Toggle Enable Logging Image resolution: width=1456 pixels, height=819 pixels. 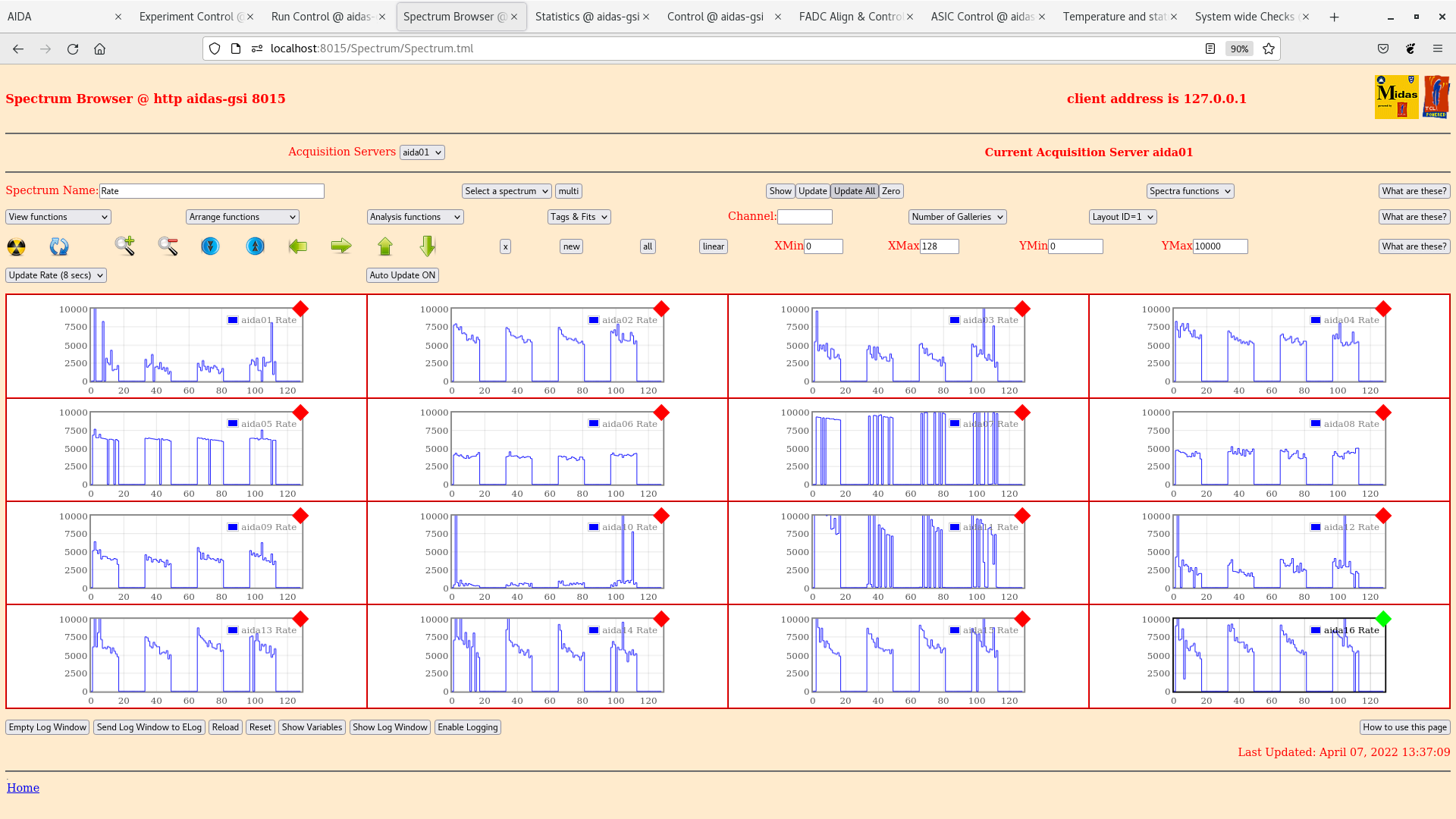coord(467,727)
